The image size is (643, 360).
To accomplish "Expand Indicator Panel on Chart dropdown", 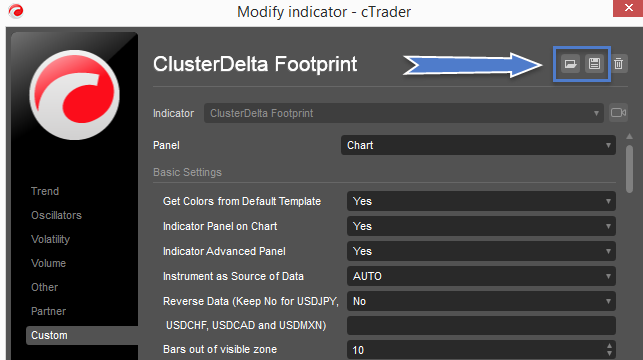I will (x=481, y=226).
